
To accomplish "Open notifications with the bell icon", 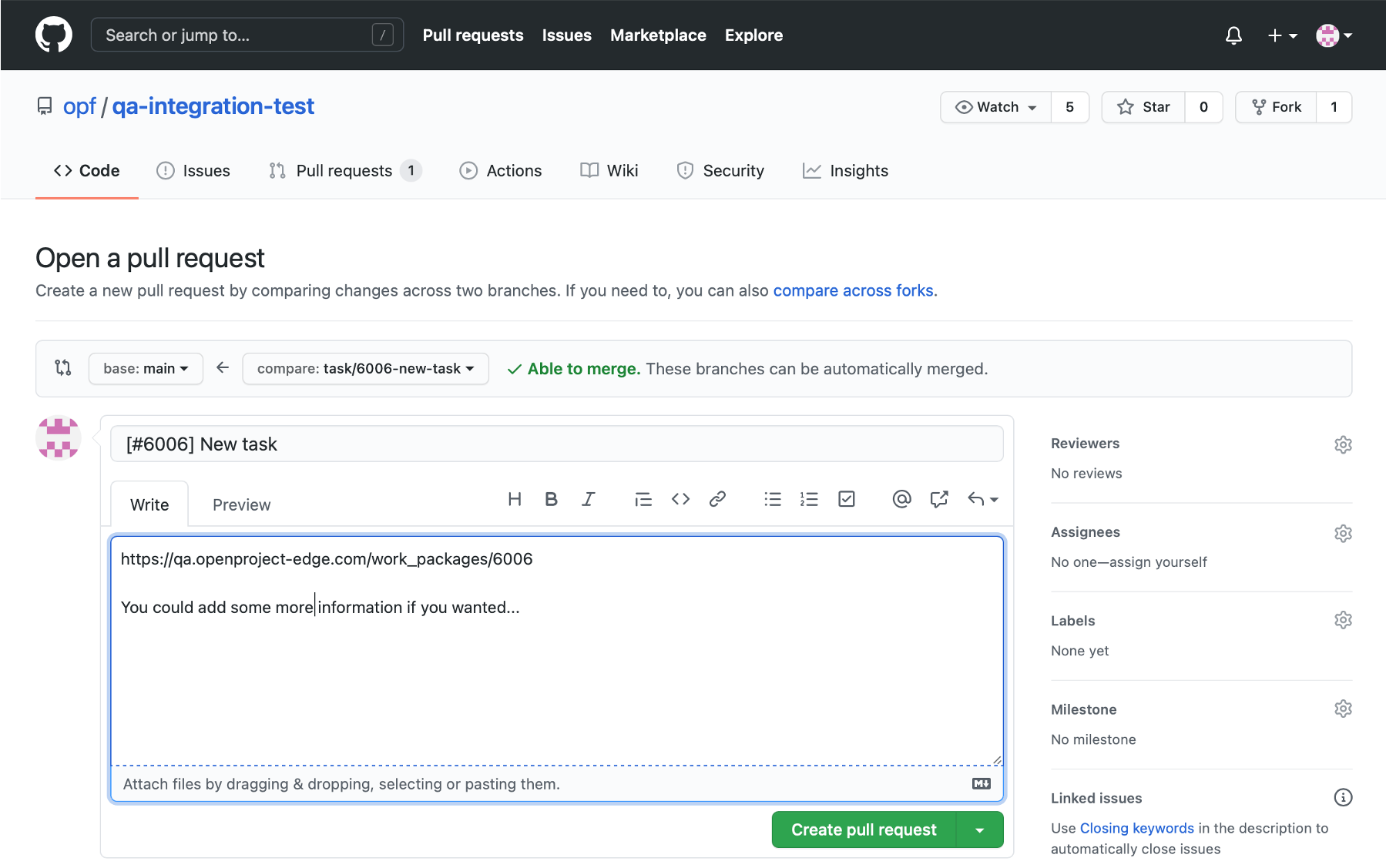I will coord(1233,35).
